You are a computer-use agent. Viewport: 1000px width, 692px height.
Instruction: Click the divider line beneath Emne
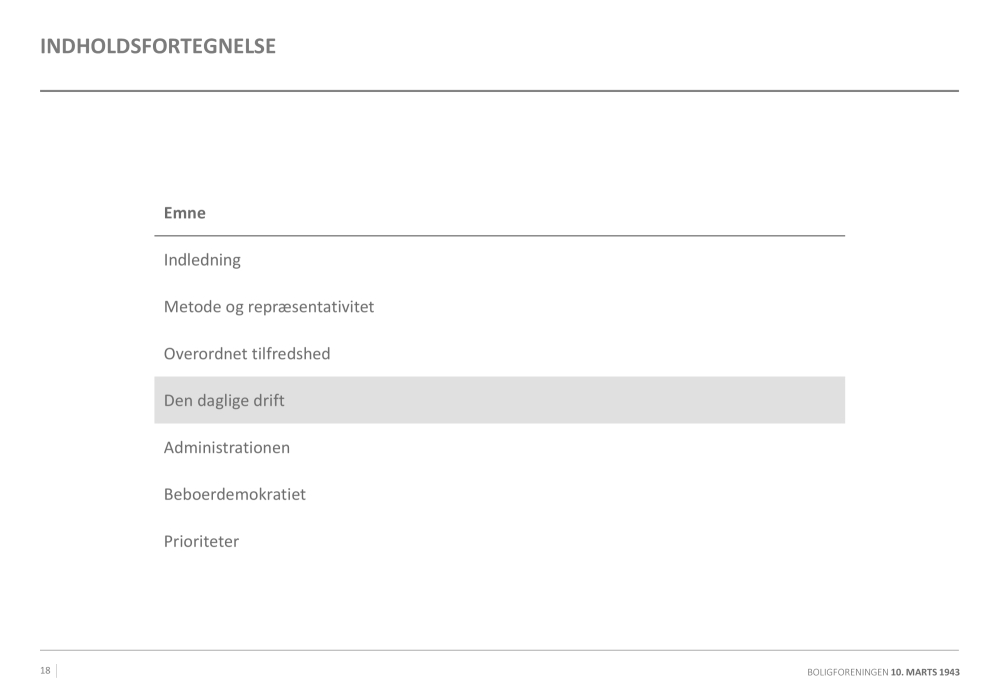point(499,236)
